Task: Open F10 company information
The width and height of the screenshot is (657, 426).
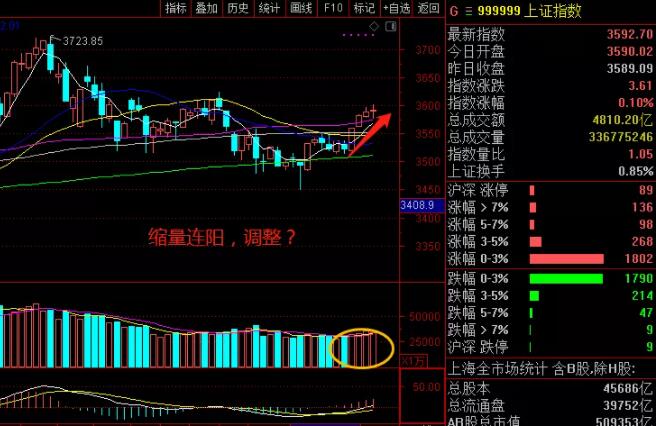Action: 333,8
